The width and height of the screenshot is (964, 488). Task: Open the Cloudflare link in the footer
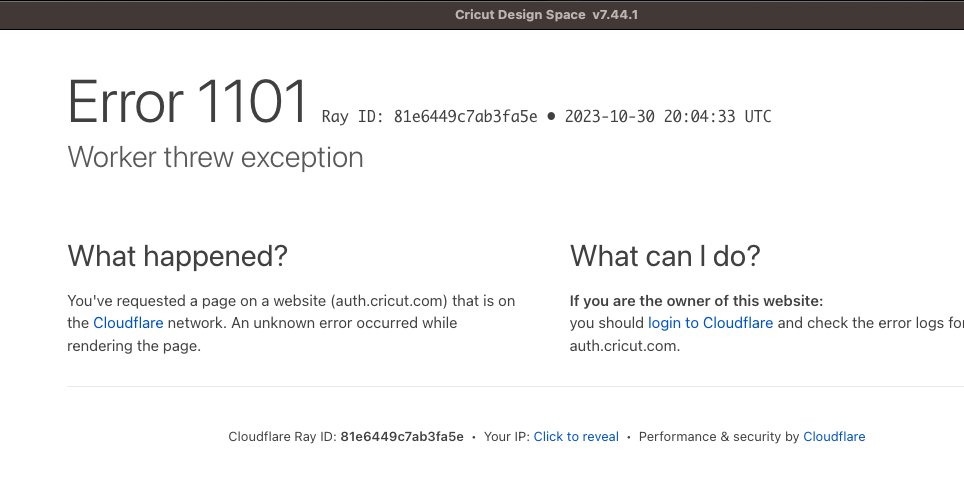(834, 437)
